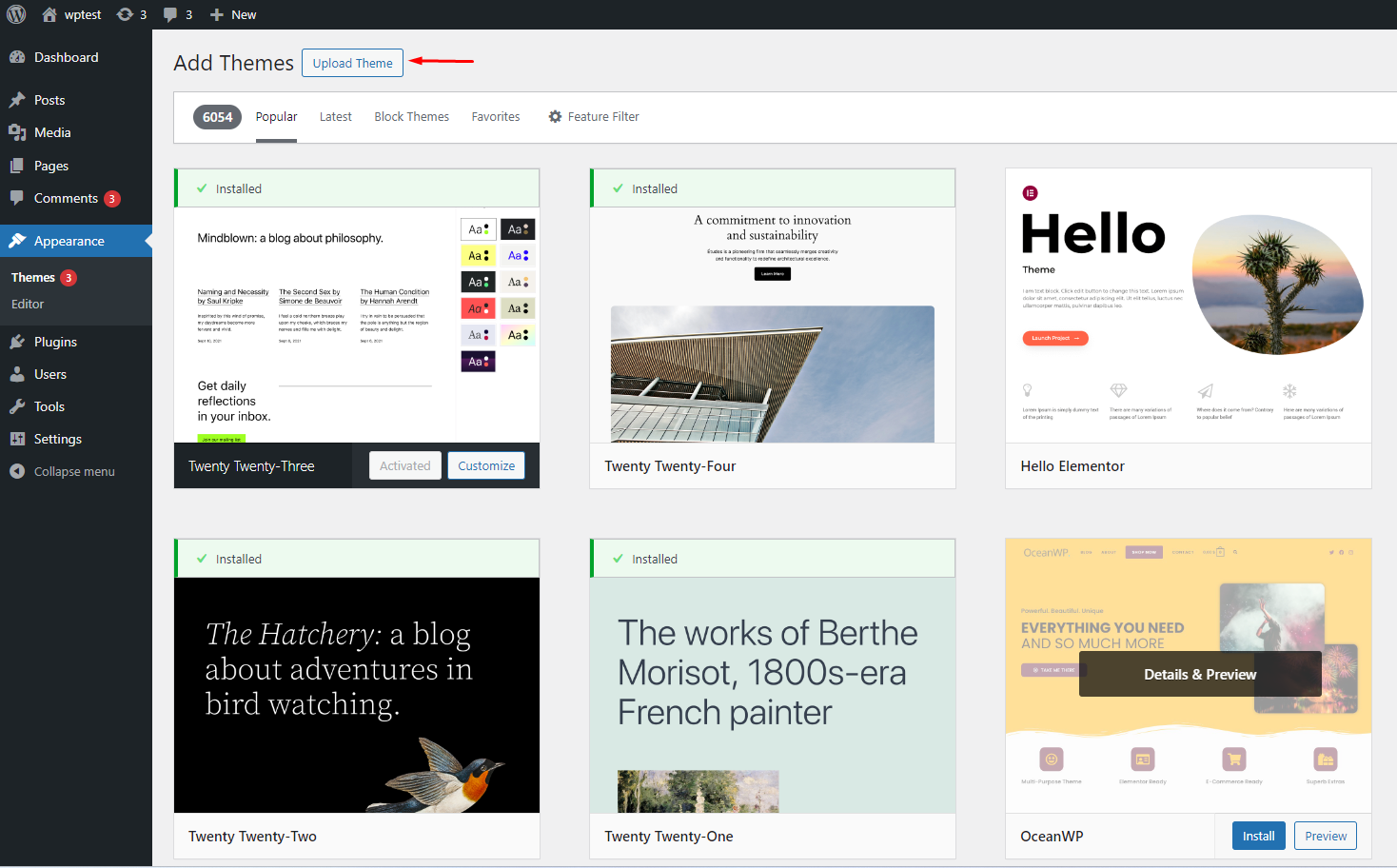Open Comments in the sidebar
Image resolution: width=1397 pixels, height=868 pixels.
76,198
